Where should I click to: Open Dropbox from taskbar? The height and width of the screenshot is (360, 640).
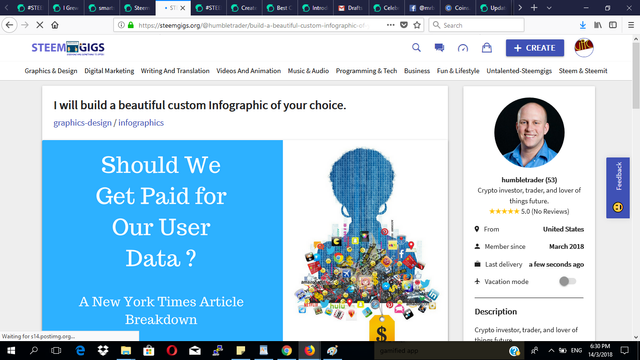[103, 351]
